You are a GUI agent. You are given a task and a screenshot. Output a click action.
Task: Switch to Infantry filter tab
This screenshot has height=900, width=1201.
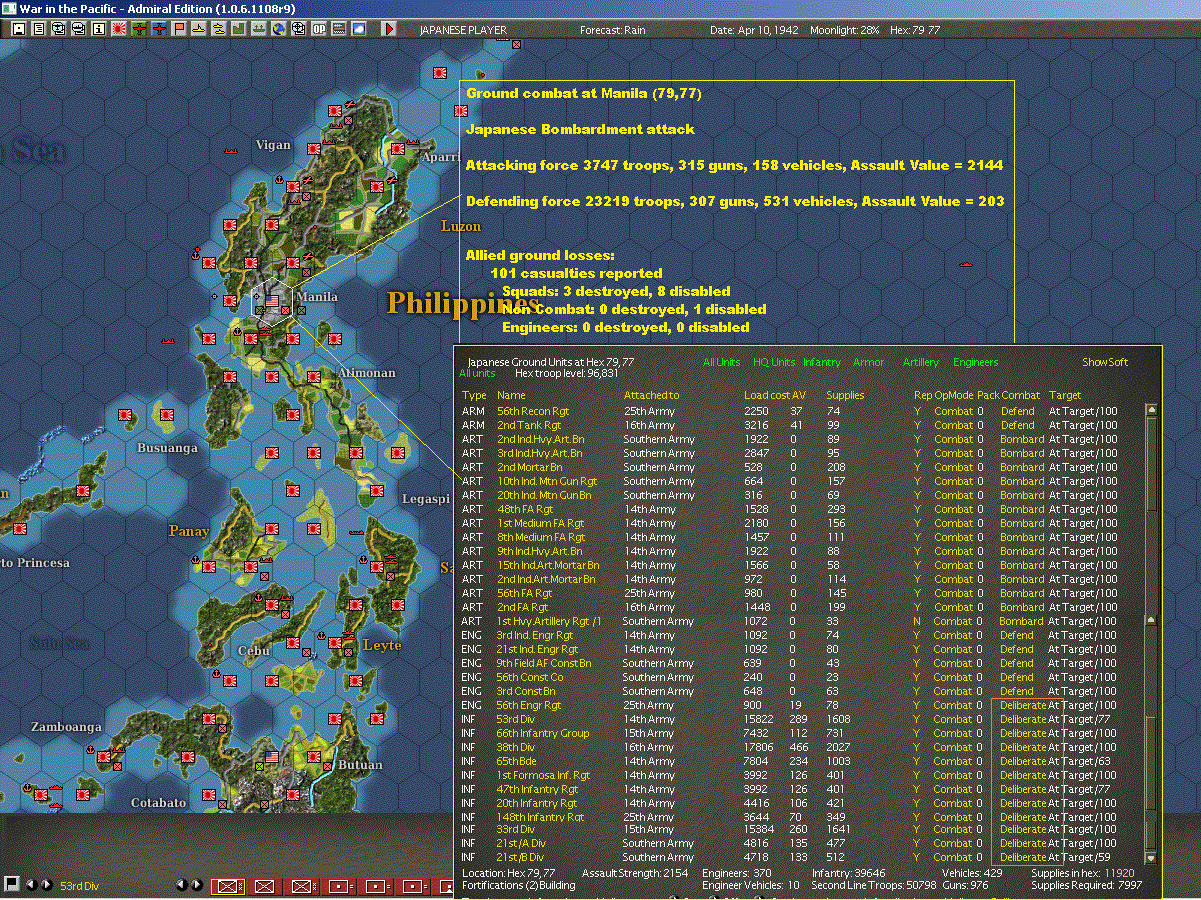pyautogui.click(x=822, y=362)
